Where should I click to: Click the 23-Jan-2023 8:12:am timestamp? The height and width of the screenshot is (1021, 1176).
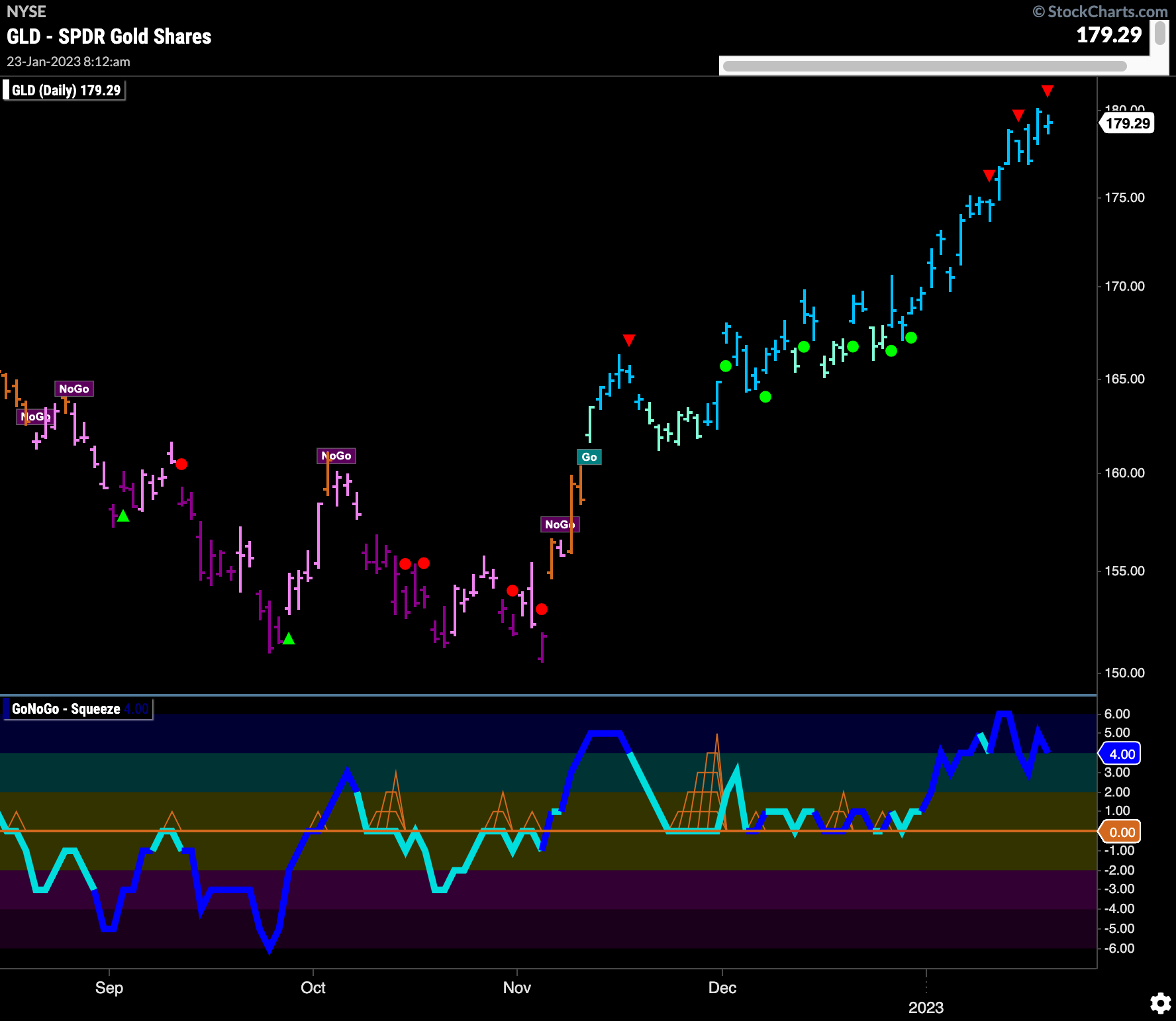click(x=68, y=62)
